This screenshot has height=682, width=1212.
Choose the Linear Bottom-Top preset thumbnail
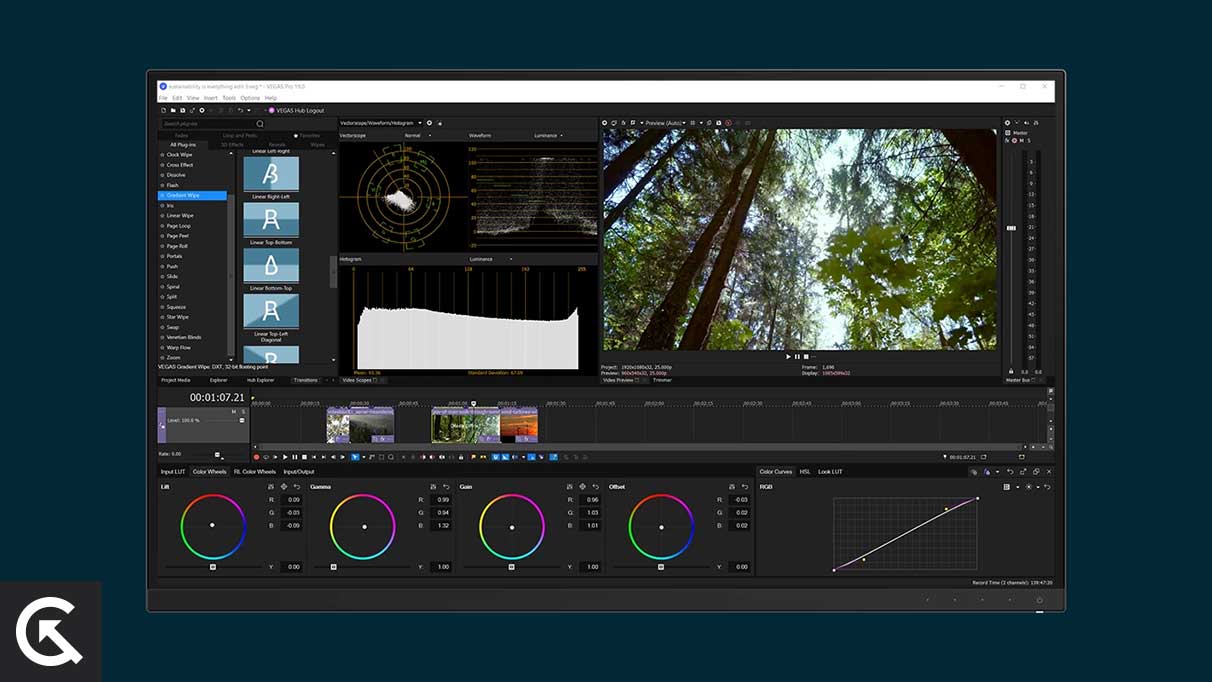tap(271, 266)
